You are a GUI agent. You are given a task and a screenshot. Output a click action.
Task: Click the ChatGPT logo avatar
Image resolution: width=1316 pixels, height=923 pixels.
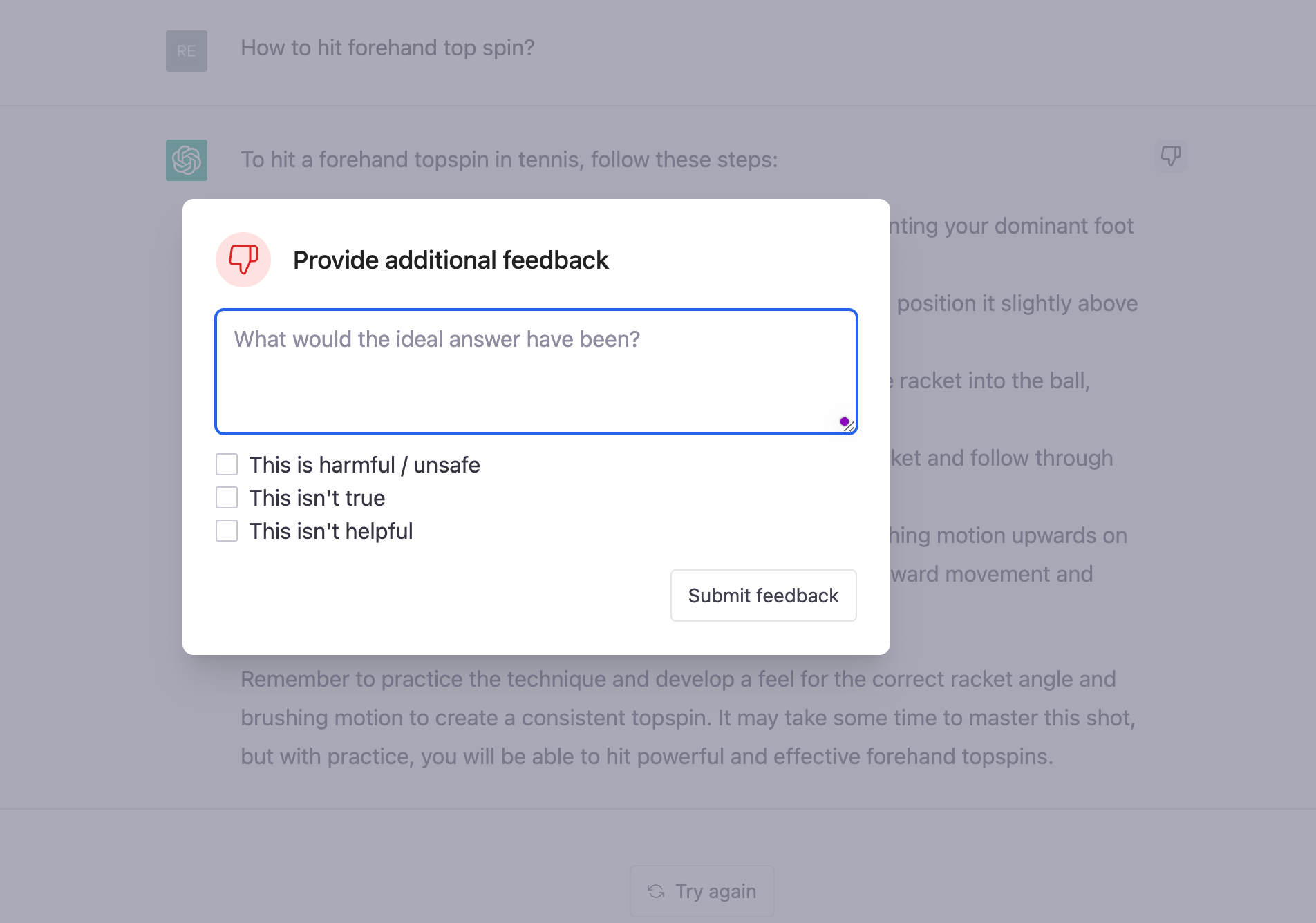coord(187,160)
